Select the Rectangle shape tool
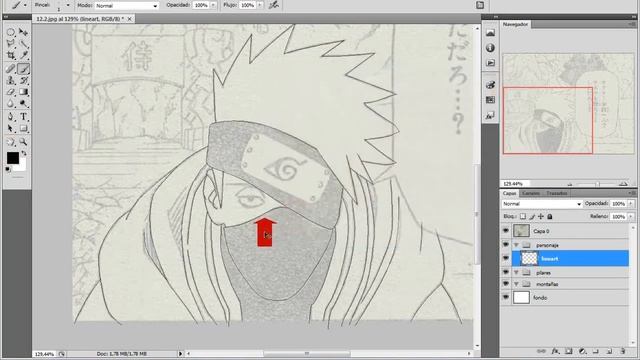This screenshot has width=640, height=360. coord(23,129)
